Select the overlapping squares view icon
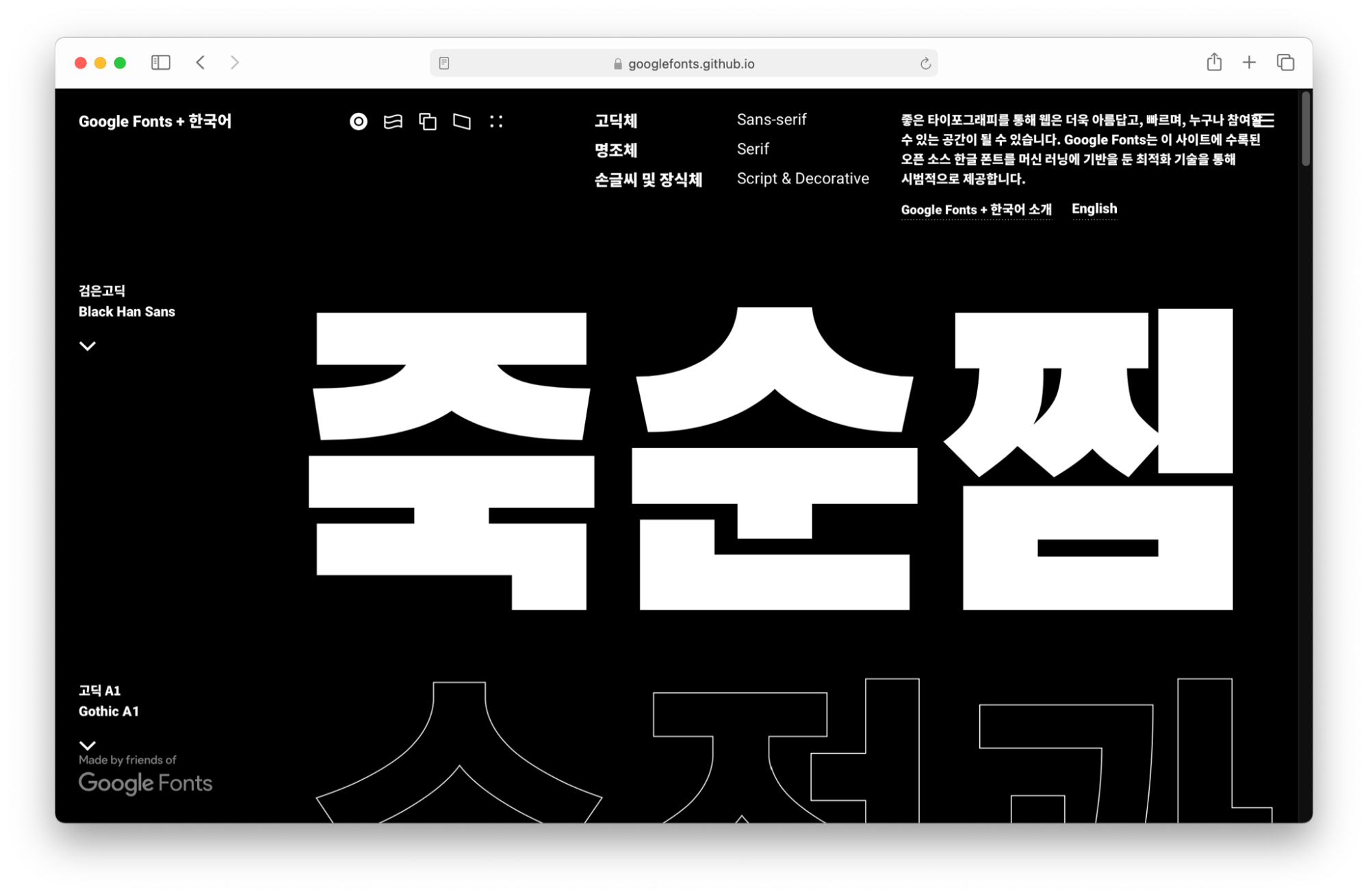 pos(428,122)
